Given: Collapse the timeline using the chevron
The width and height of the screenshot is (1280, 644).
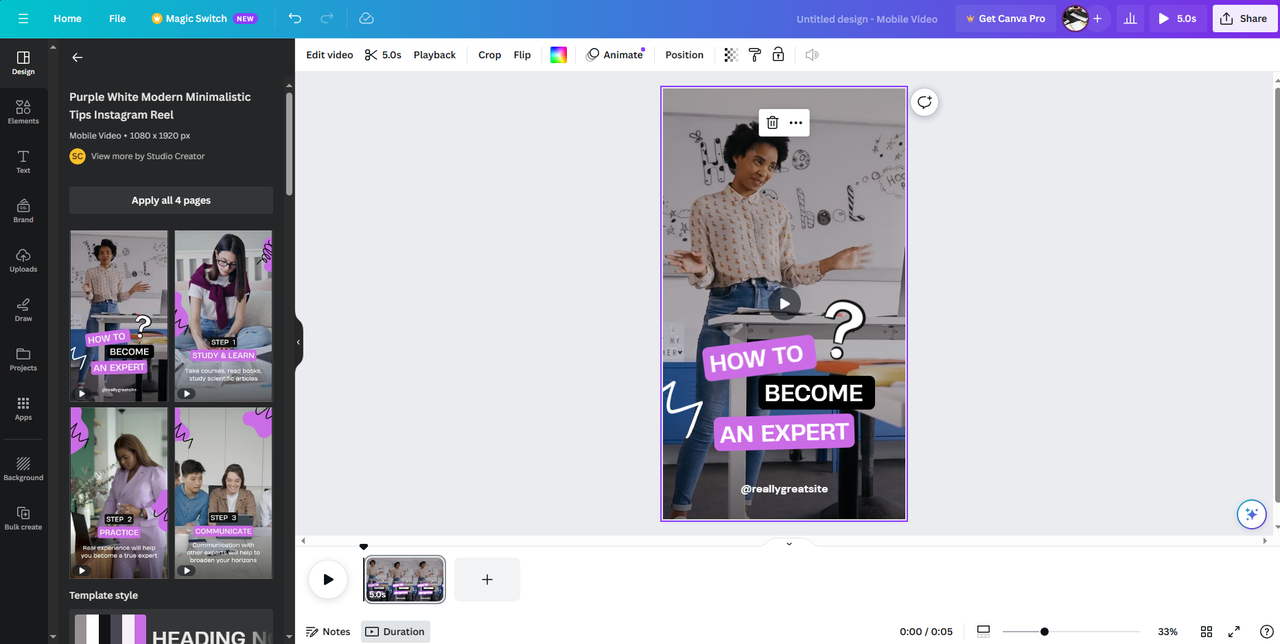Looking at the screenshot, I should click(789, 543).
